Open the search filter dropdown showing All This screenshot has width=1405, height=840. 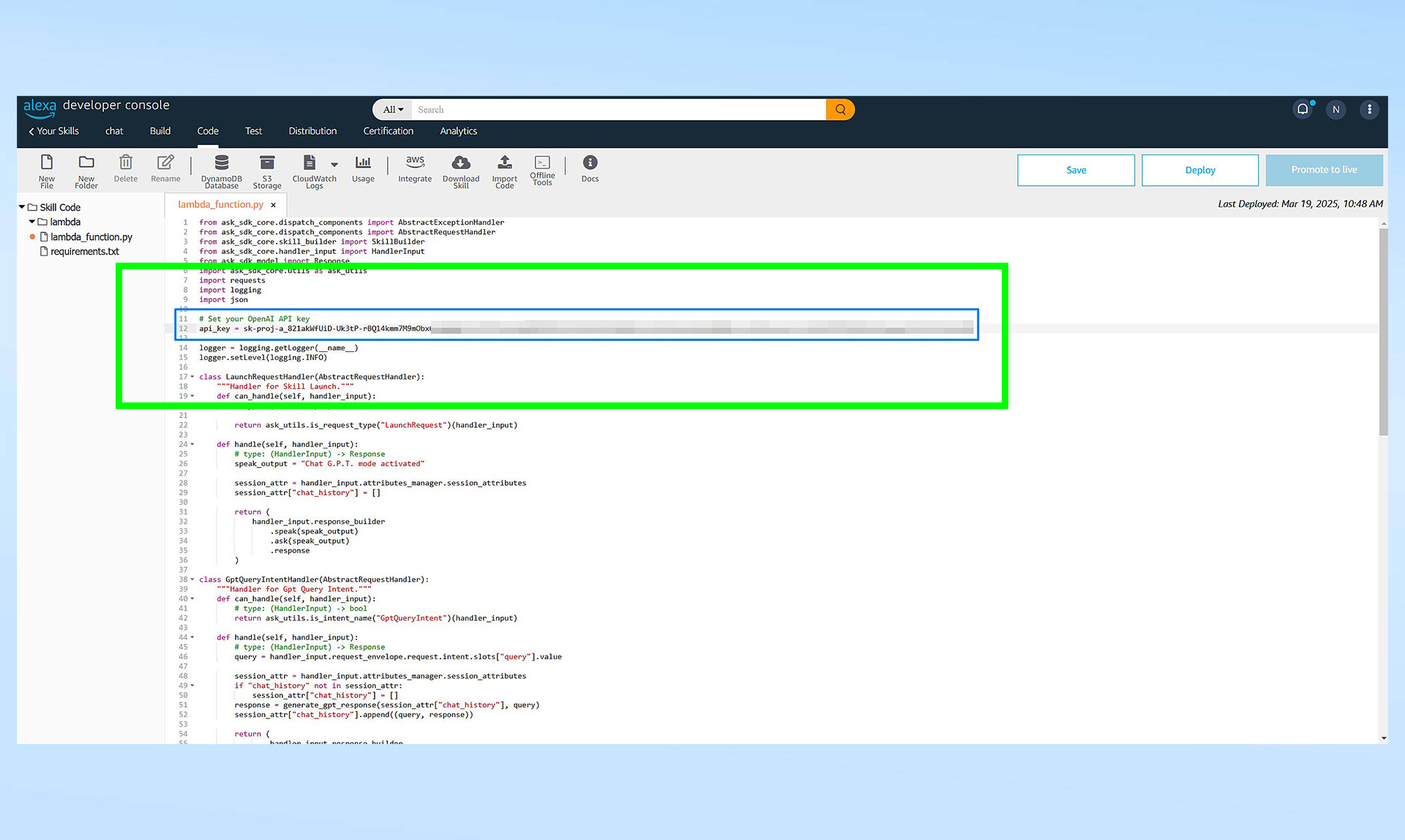tap(392, 109)
